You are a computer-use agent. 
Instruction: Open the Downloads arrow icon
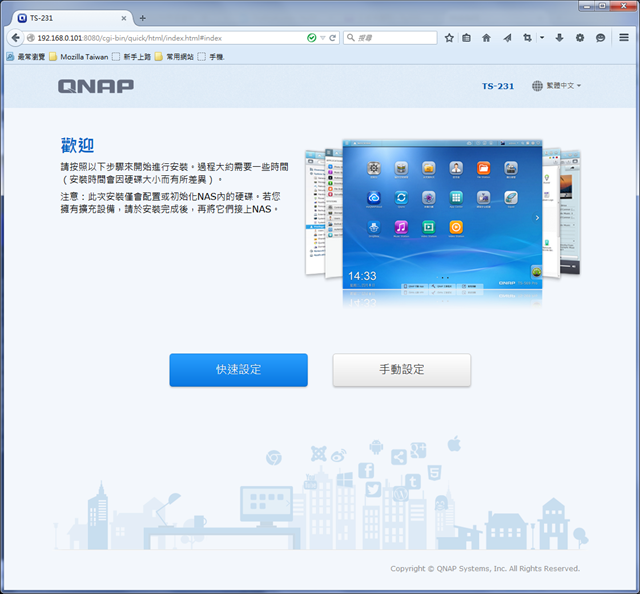559,38
